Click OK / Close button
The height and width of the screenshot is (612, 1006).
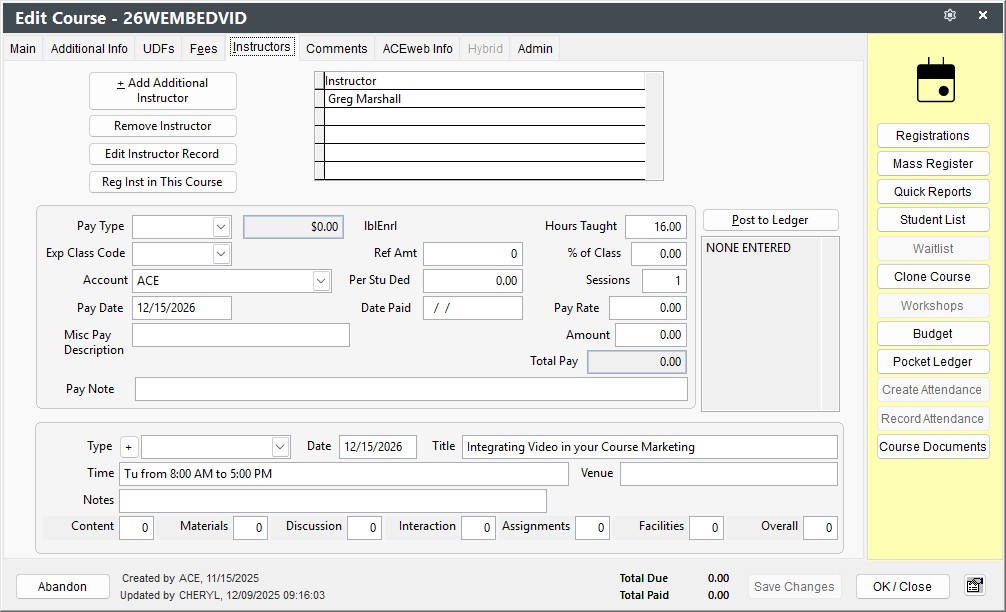pyautogui.click(x=902, y=586)
